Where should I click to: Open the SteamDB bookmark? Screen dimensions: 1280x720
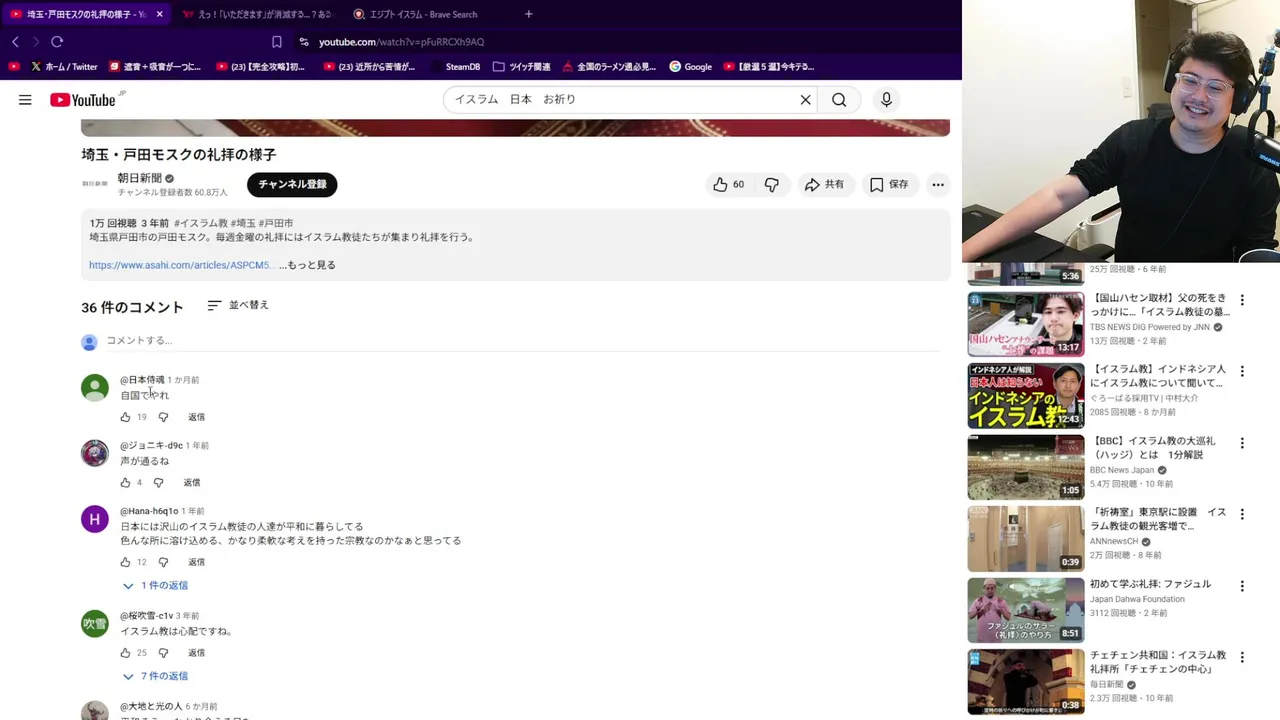454,67
